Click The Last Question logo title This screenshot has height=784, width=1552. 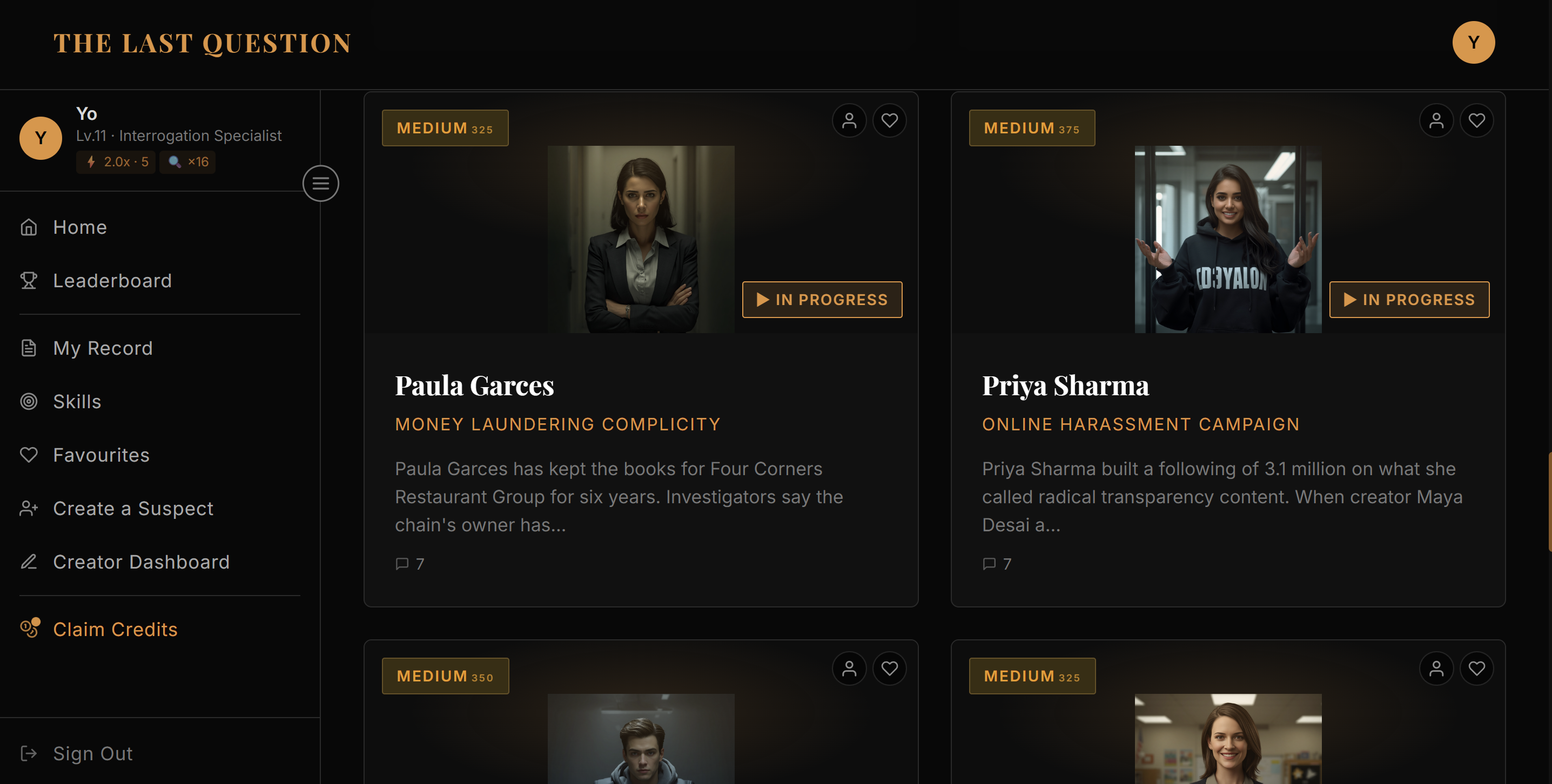tap(203, 43)
